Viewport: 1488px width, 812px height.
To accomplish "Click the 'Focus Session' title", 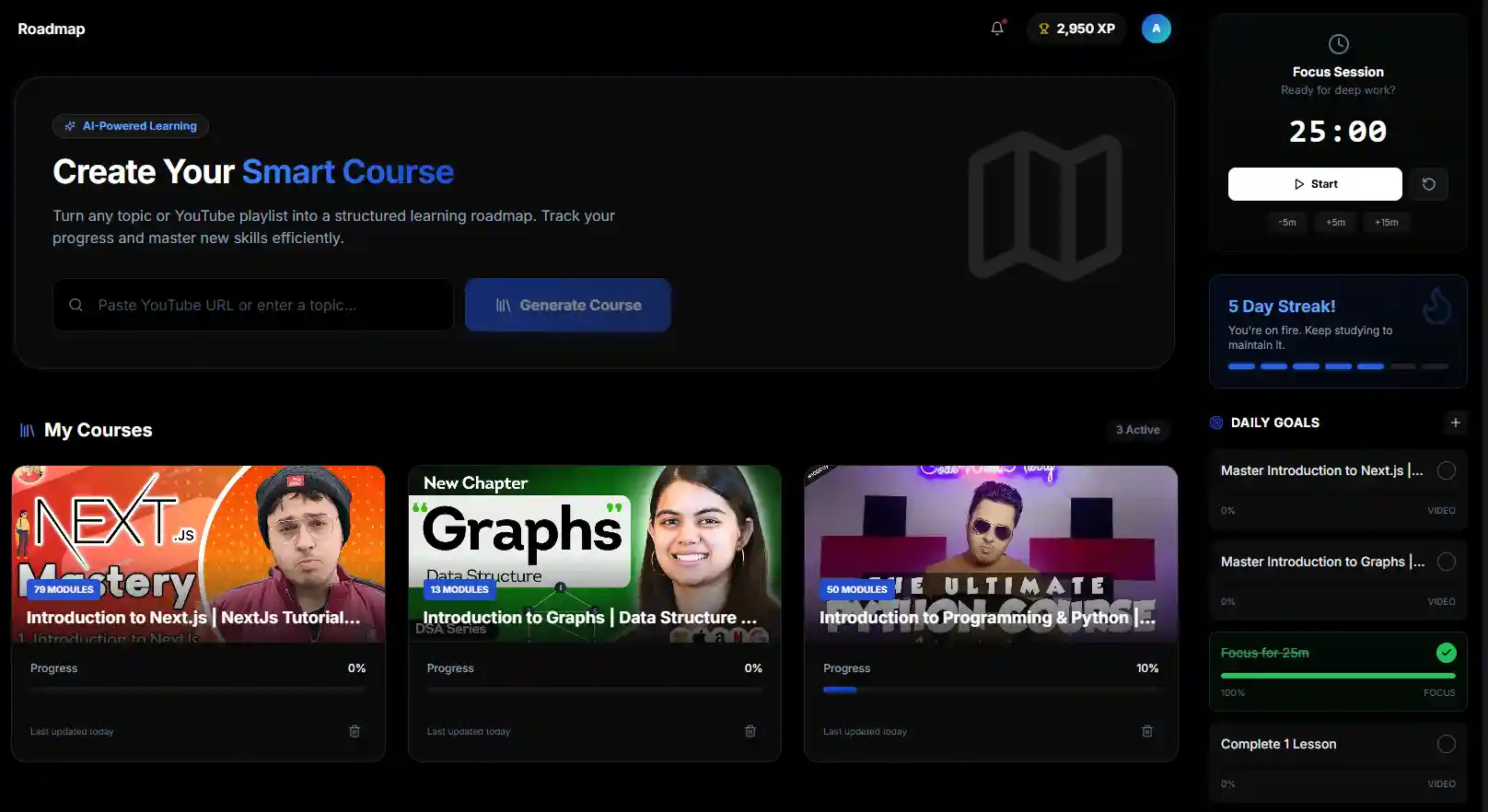I will coord(1338,72).
